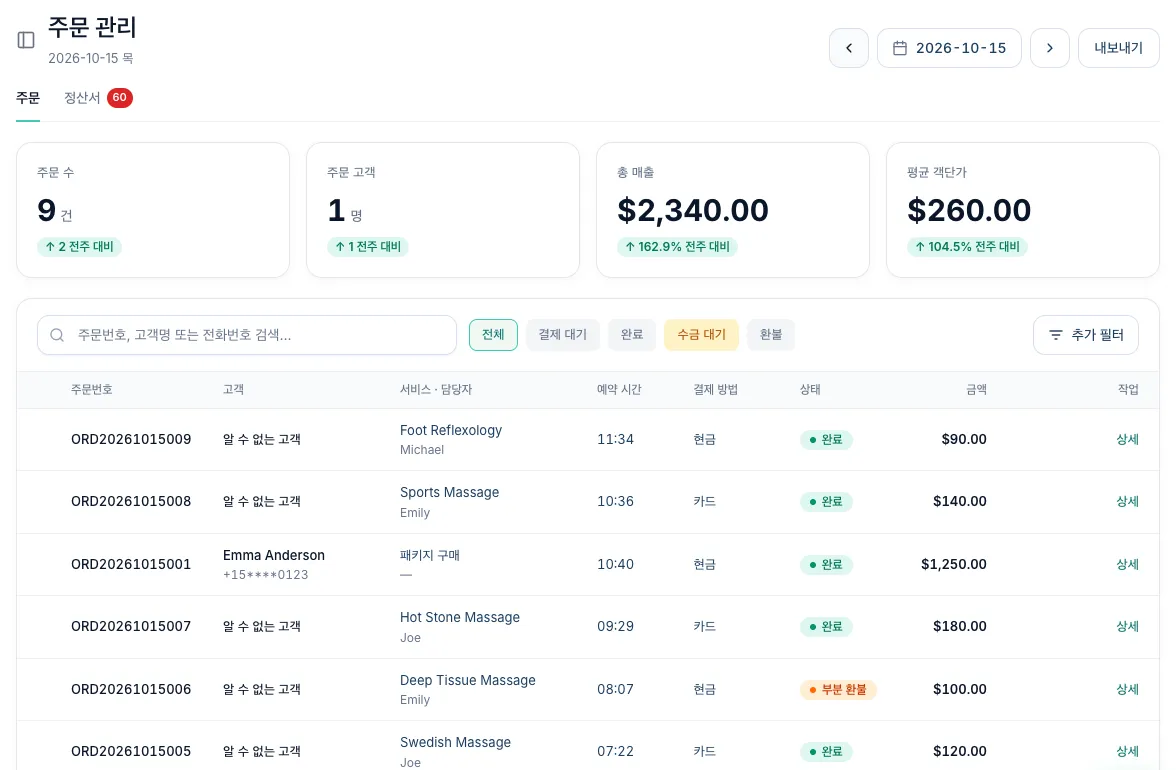Viewport: 1176px width, 770px height.
Task: Click the Swedish Massage service
Action: [x=455, y=742]
